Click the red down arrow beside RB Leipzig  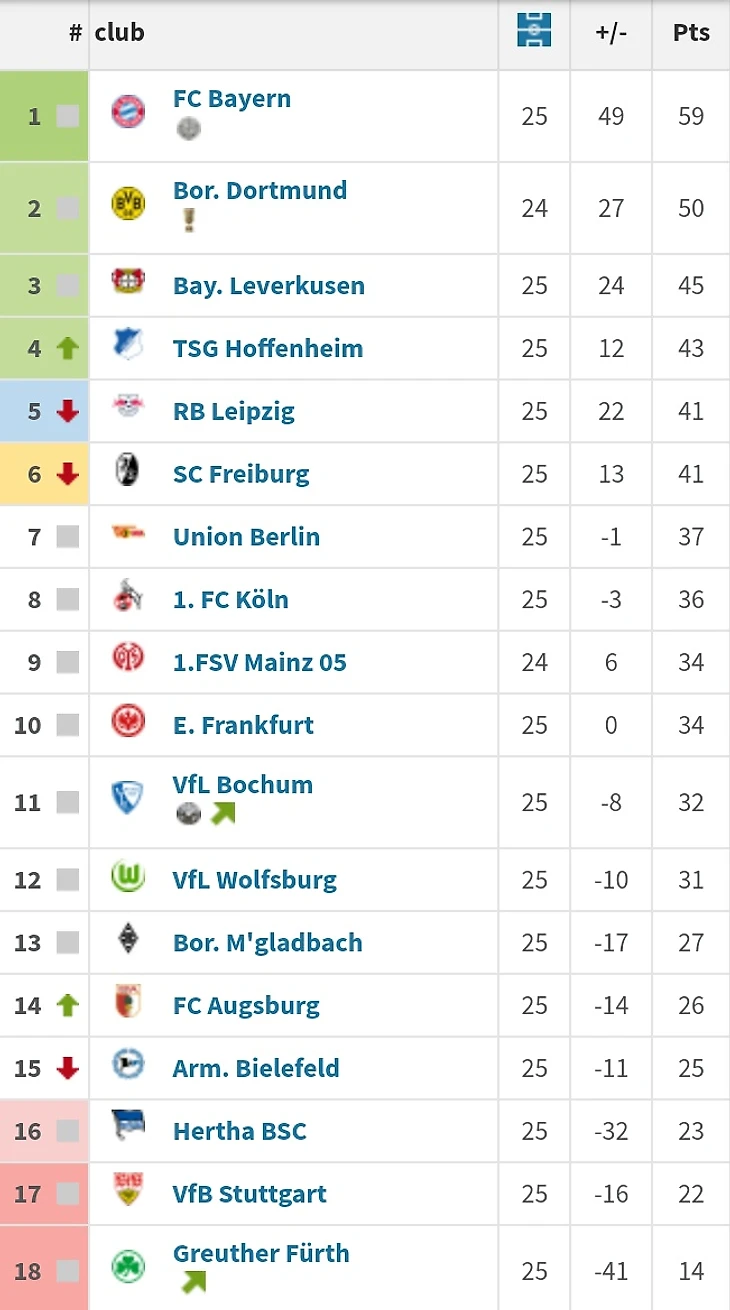(x=67, y=412)
